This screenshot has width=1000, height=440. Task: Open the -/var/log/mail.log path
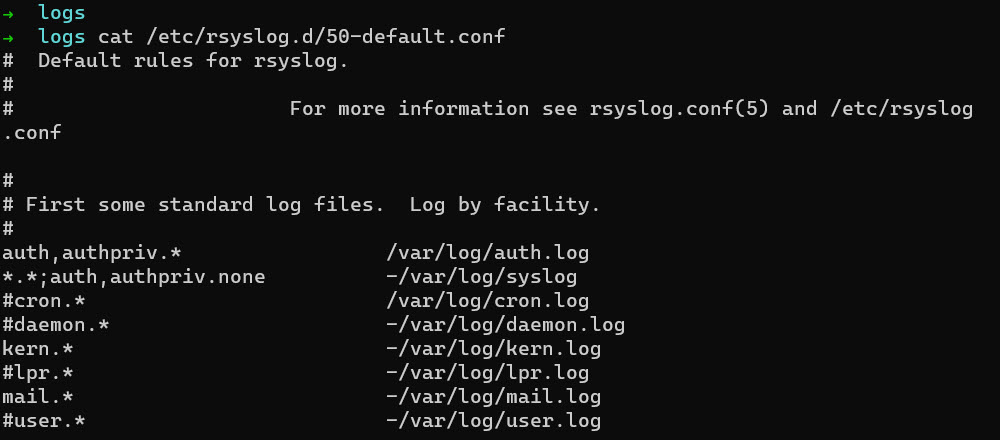coord(493,397)
